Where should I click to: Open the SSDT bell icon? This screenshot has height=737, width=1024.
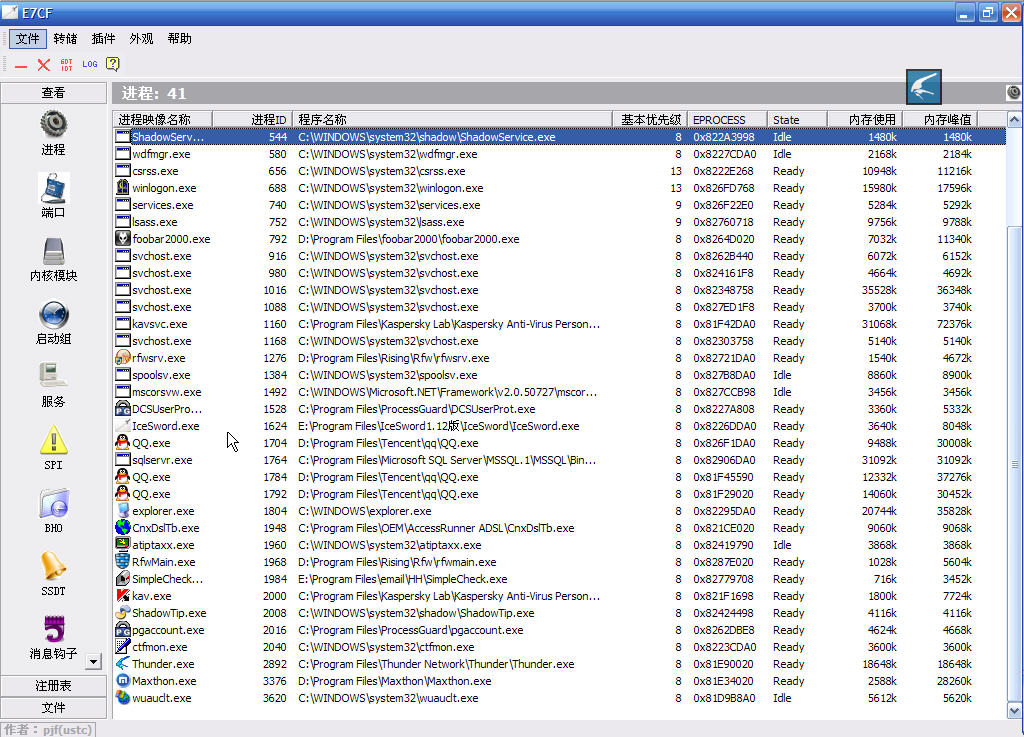[x=54, y=566]
